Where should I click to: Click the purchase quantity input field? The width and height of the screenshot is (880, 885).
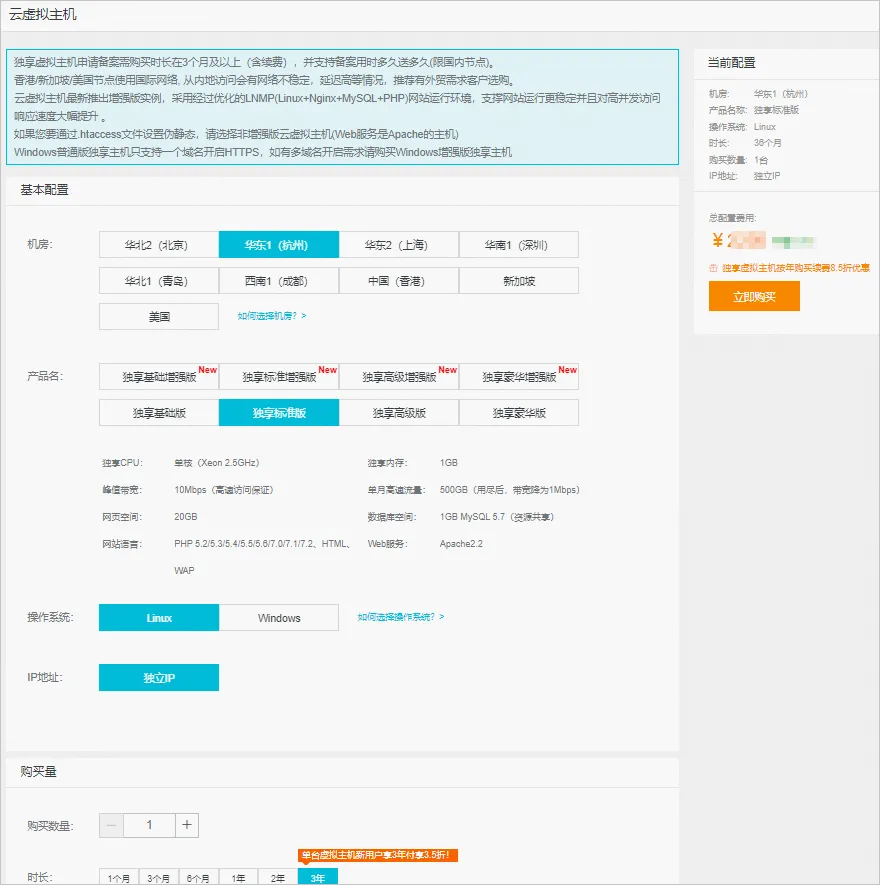point(150,825)
